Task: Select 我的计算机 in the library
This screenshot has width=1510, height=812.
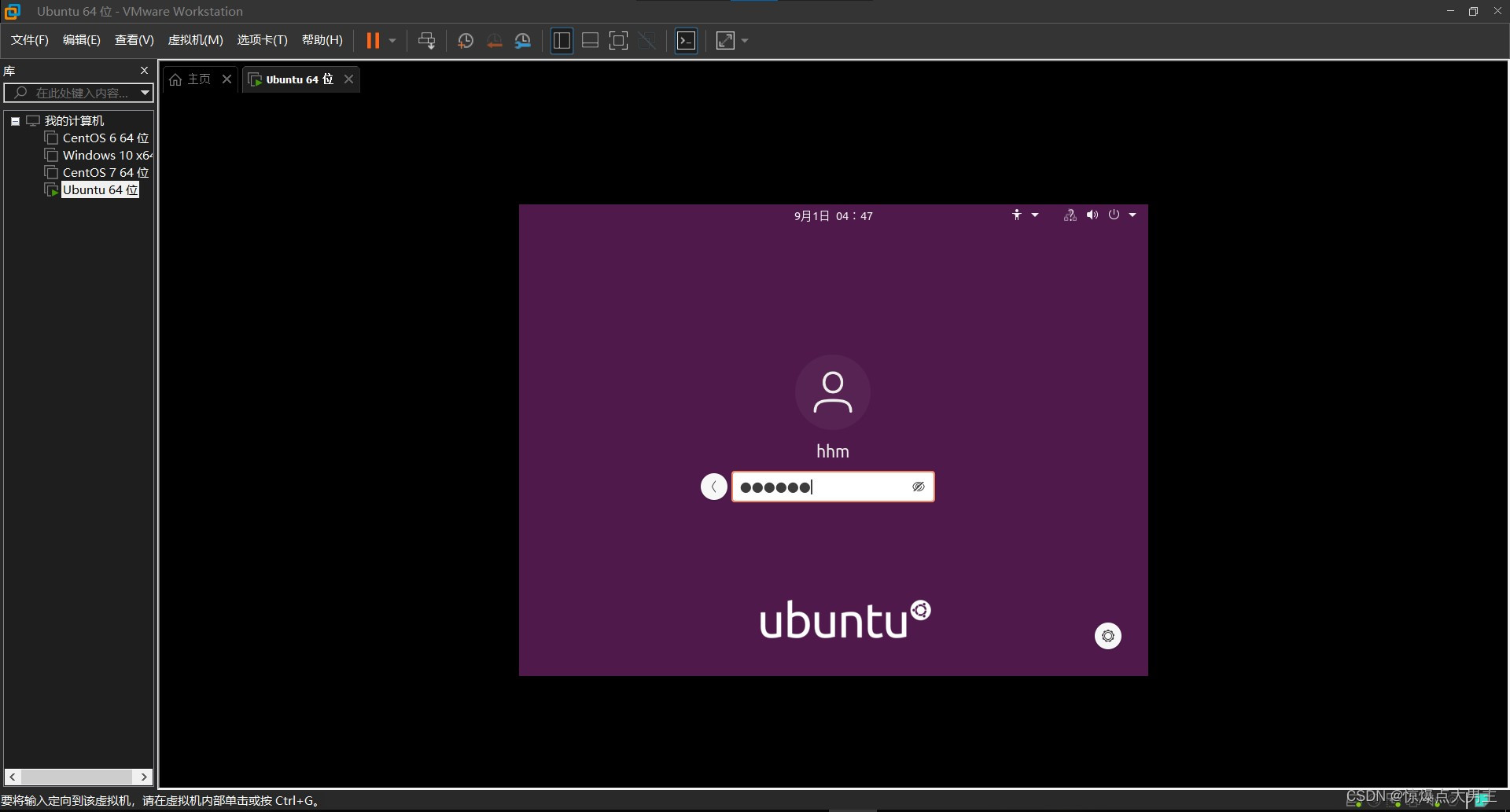Action: coord(74,121)
